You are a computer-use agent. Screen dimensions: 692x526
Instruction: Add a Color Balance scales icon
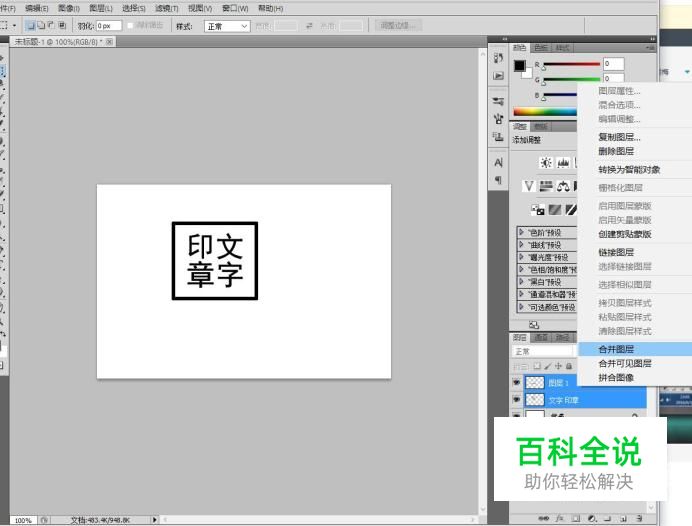coord(563,186)
